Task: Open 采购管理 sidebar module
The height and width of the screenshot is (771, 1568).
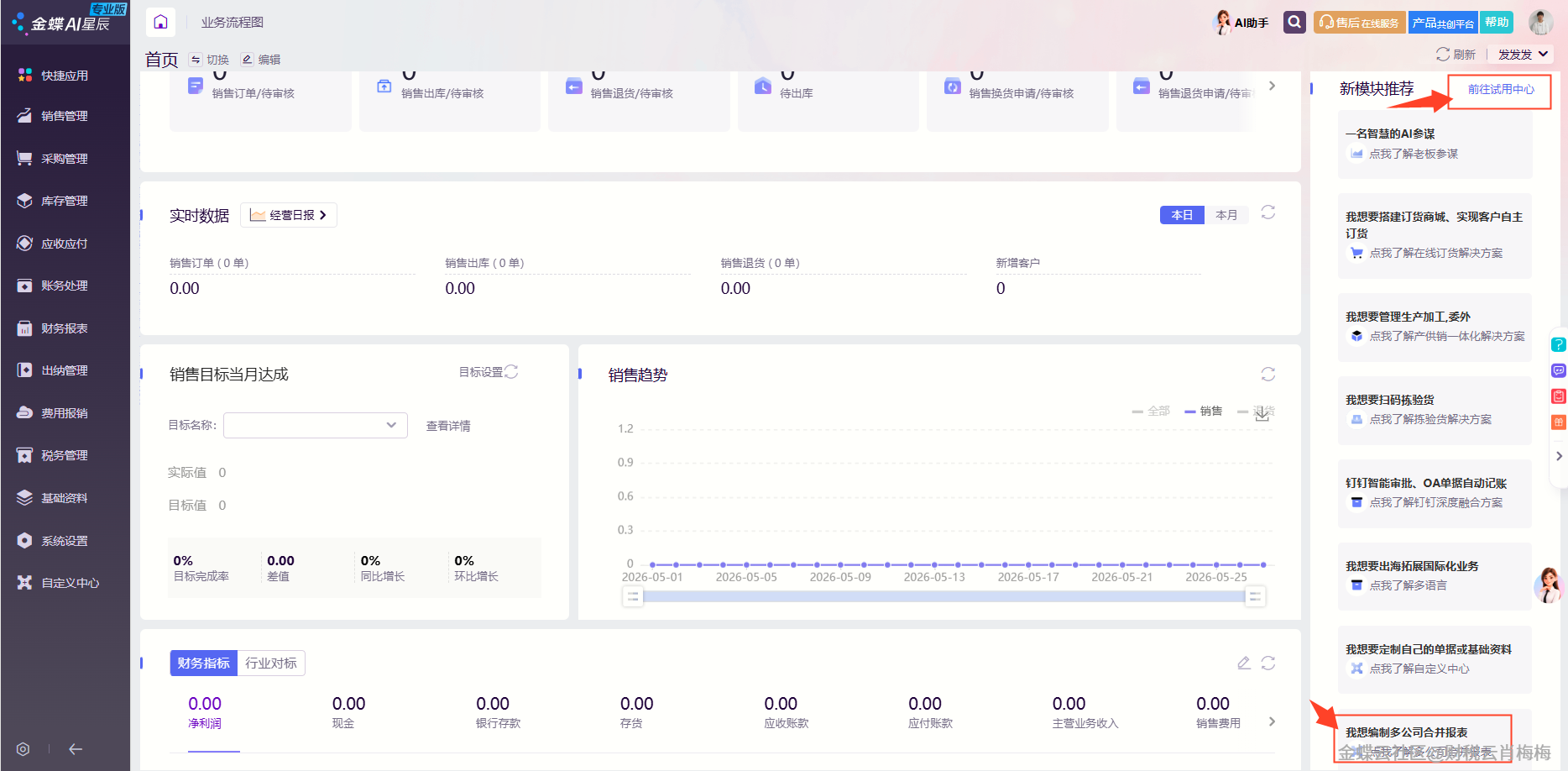Action: (65, 159)
